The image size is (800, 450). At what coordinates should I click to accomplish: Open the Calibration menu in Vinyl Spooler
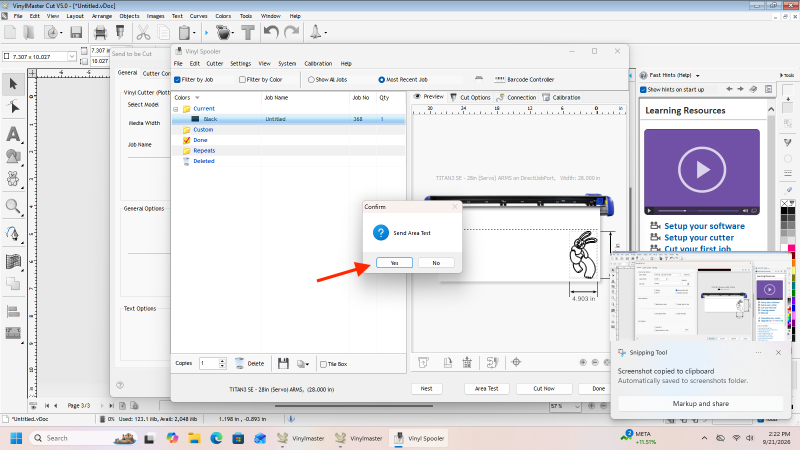[x=318, y=64]
